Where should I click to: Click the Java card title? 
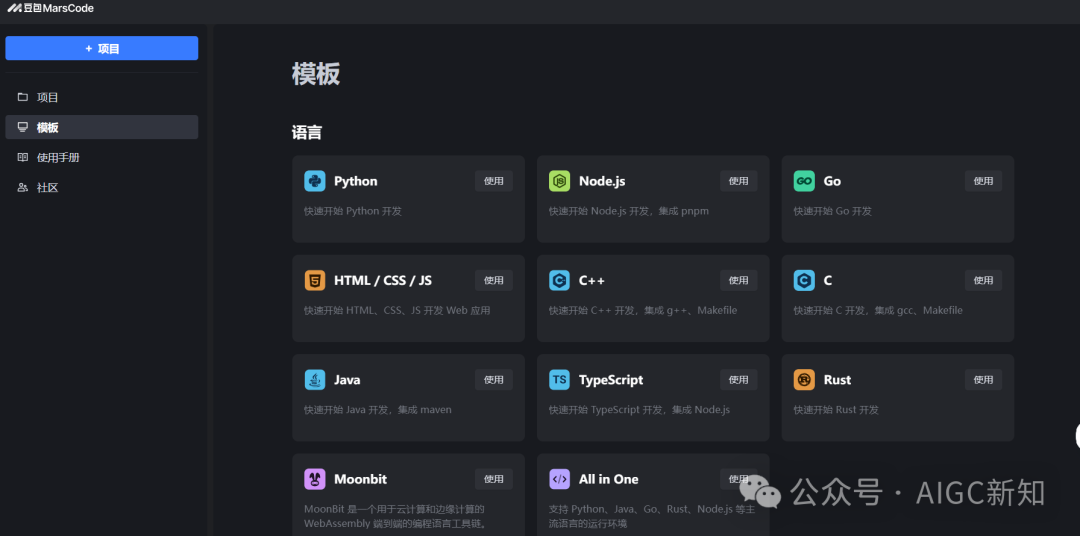(x=347, y=380)
